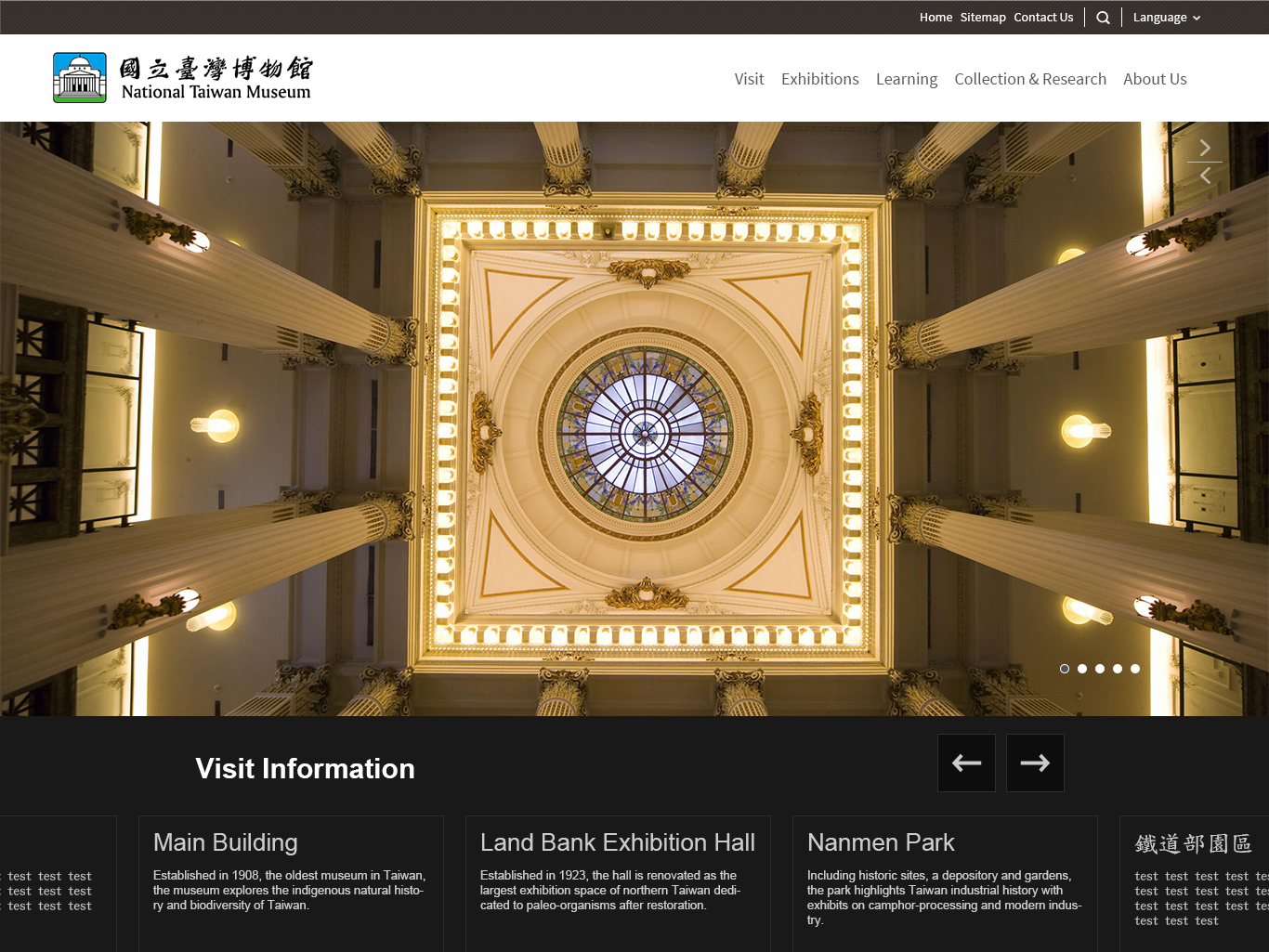Open the Collection & Research menu
Screen dimensions: 1269x952
coord(1030,79)
